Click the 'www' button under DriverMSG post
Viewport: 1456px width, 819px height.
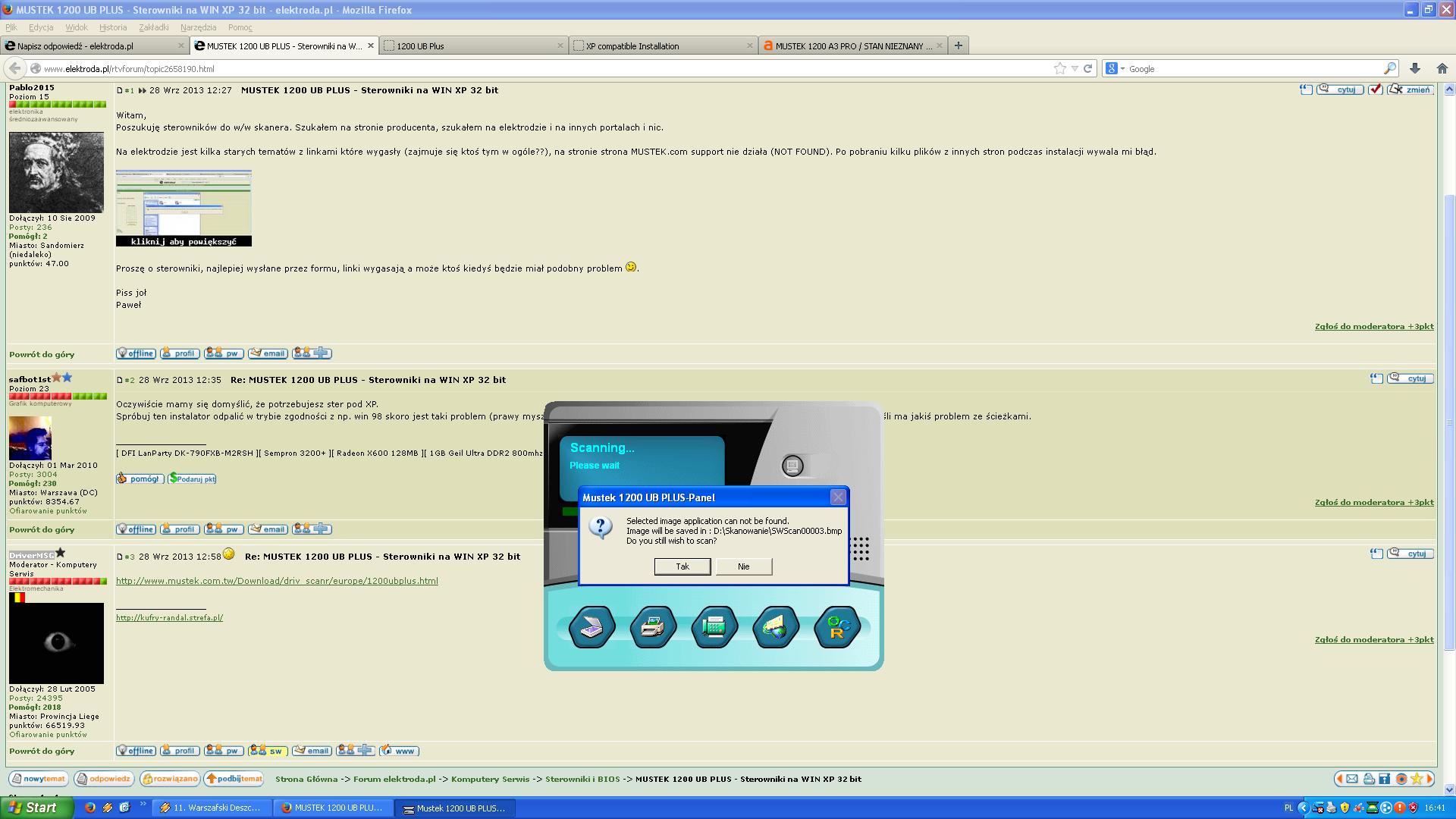point(400,751)
